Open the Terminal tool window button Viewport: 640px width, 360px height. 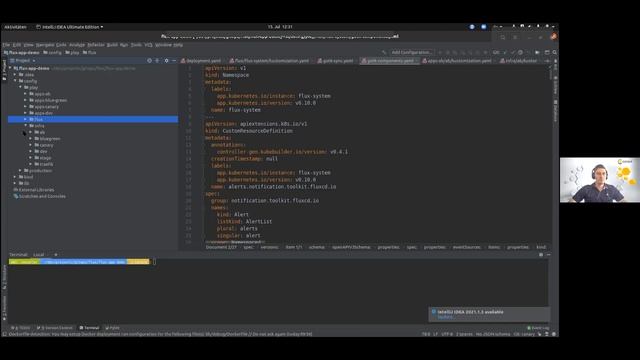[x=89, y=328]
